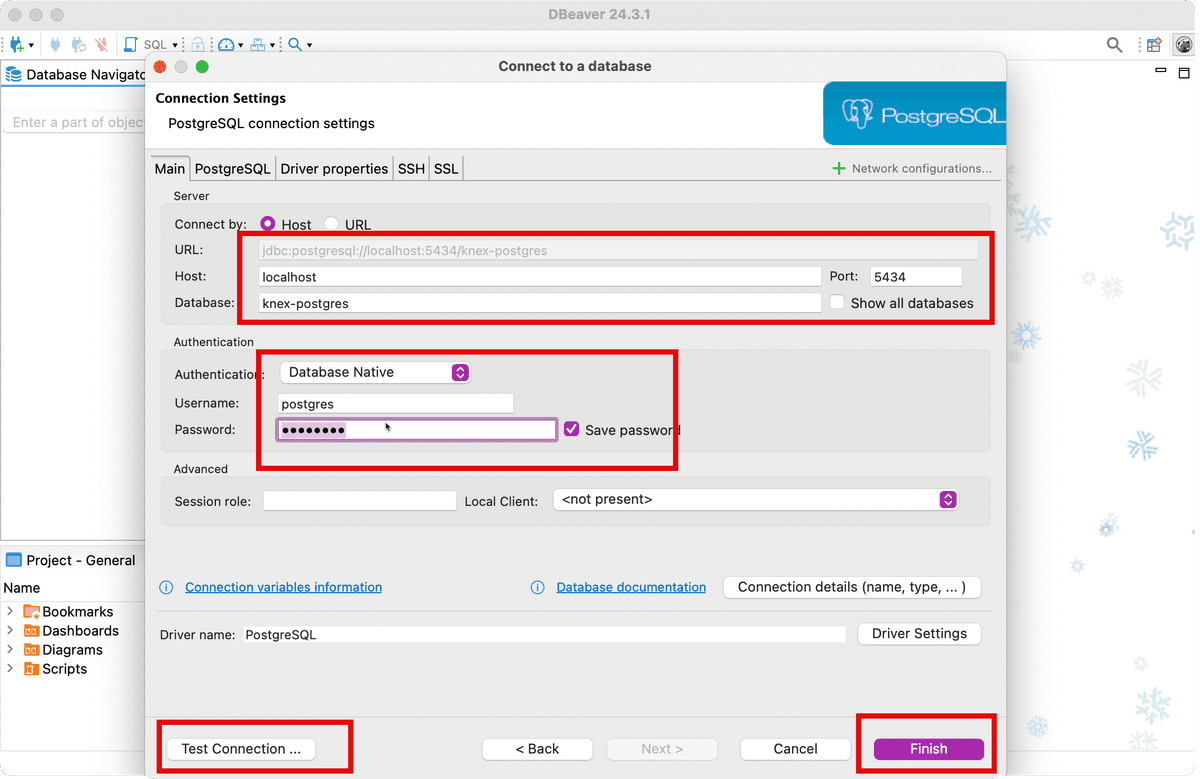
Task: Click the Reconnect icon in main toolbar
Action: point(78,45)
